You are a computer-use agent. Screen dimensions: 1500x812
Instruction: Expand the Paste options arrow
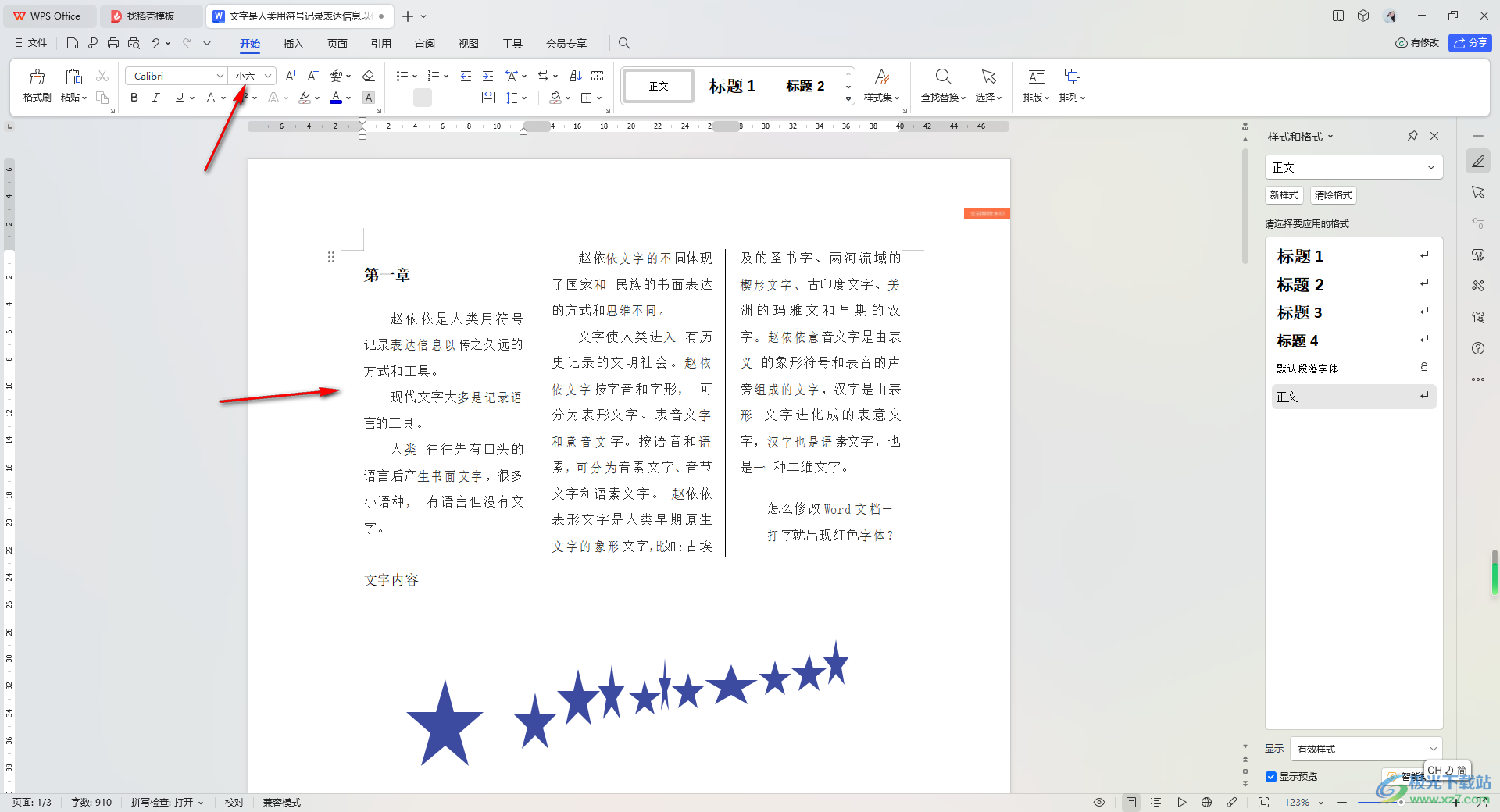click(84, 98)
